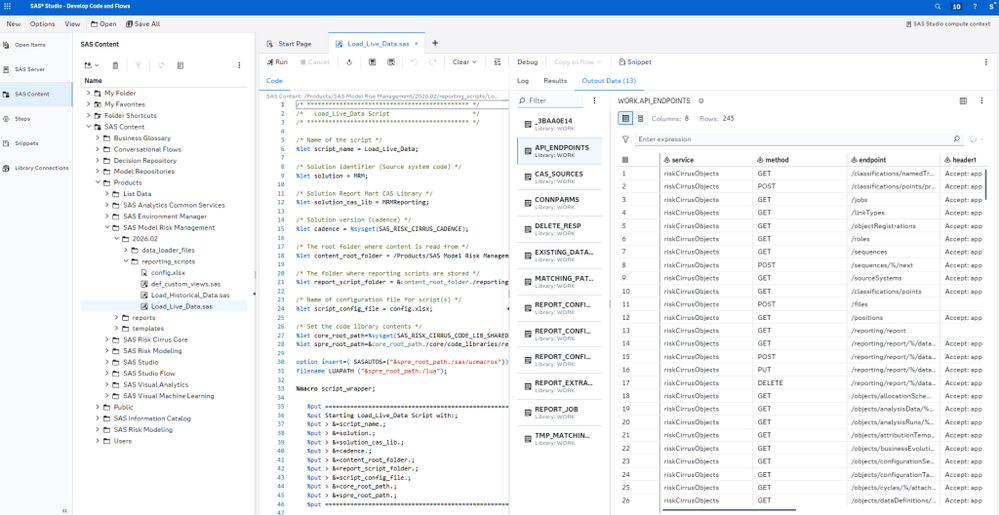The height and width of the screenshot is (515, 999).
Task: Click the properties icon in SAS Content toolbar
Action: (x=180, y=65)
